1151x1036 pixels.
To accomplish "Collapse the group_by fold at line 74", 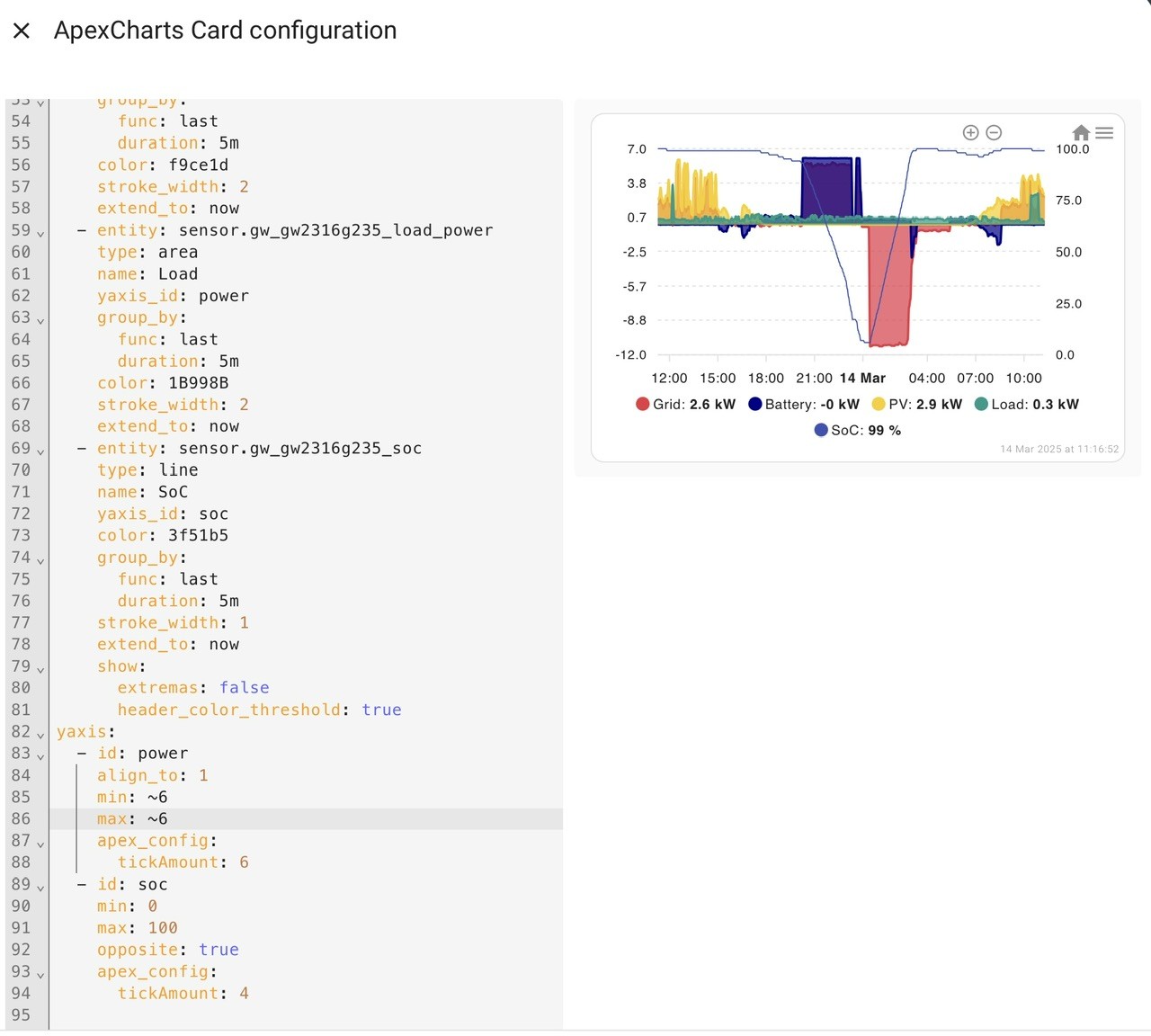I will pos(40,560).
